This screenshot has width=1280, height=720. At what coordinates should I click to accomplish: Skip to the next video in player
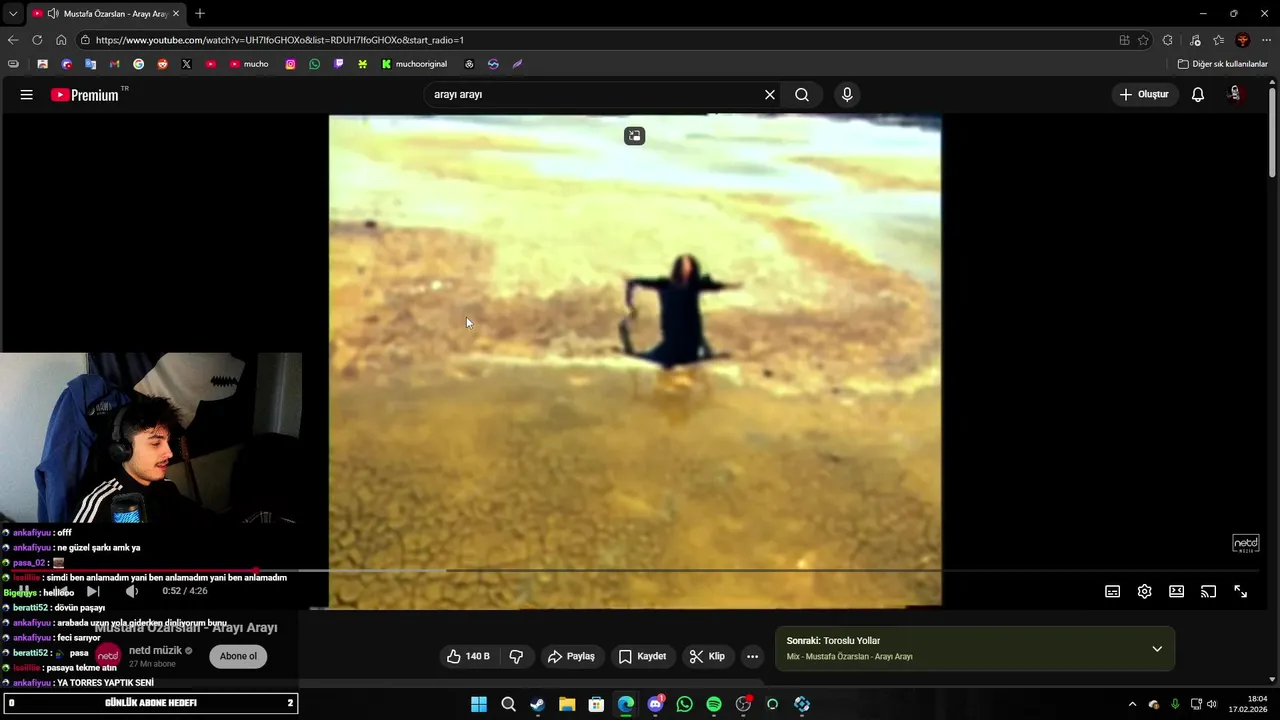(92, 591)
